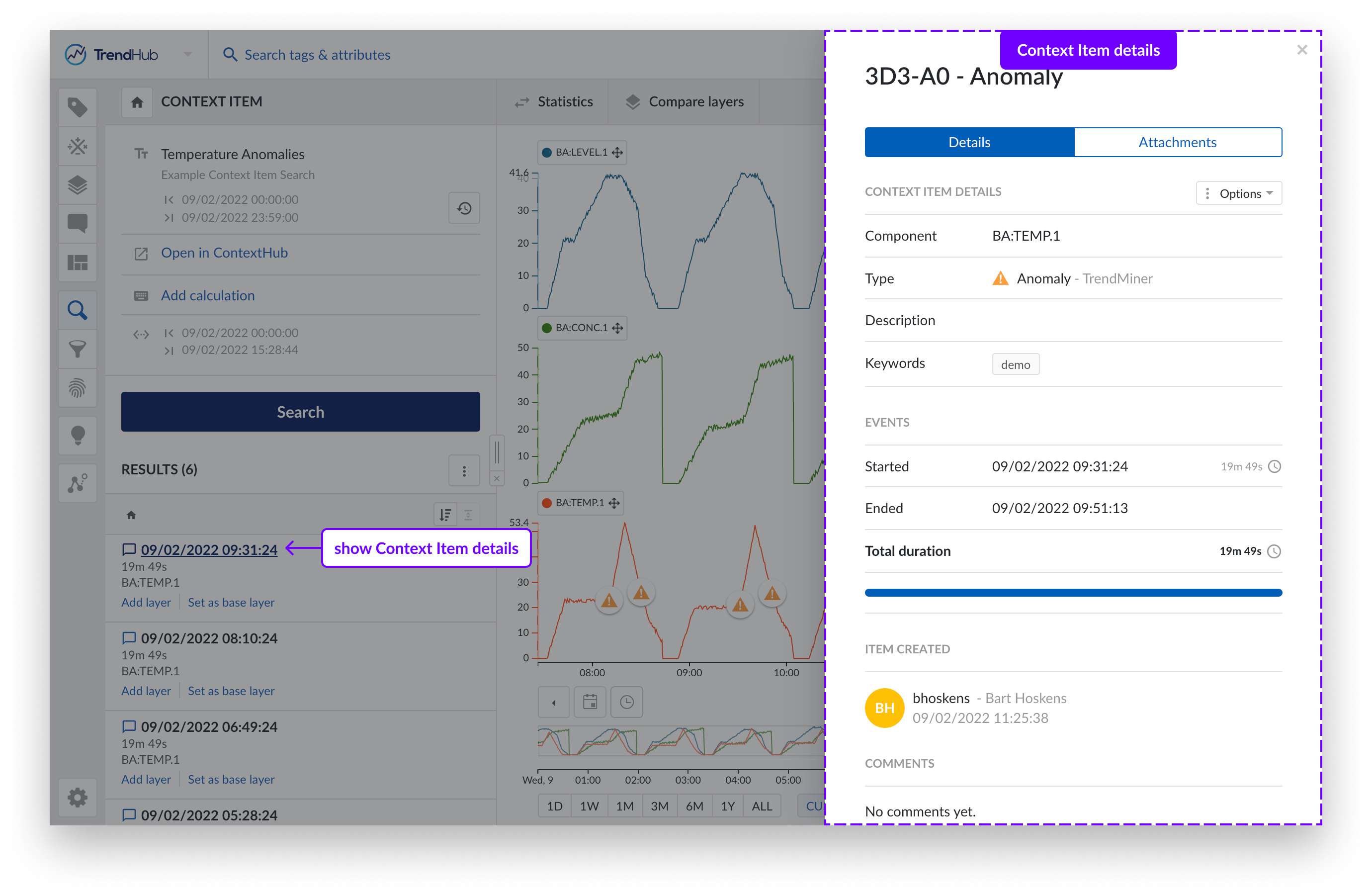This screenshot has width=1372, height=895.
Task: Click the lightbulb sidebar icon
Action: (x=77, y=435)
